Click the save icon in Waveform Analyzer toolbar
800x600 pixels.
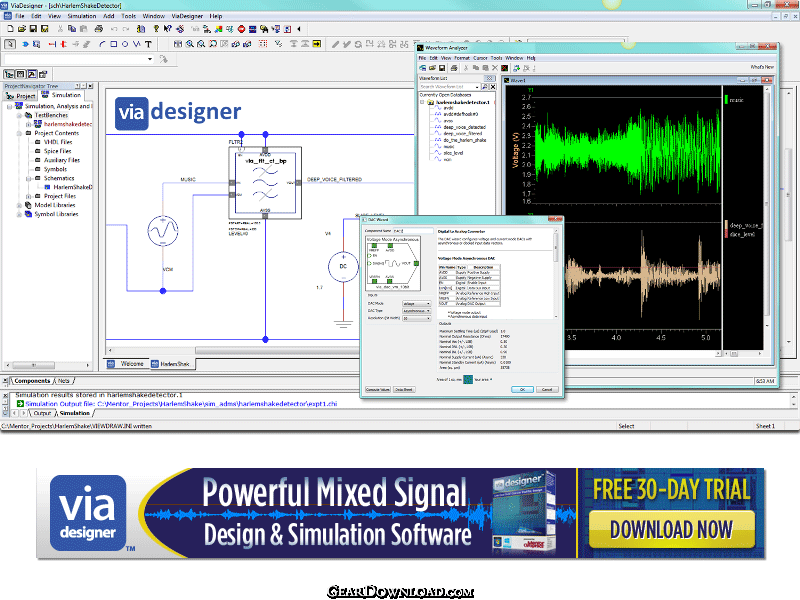pyautogui.click(x=442, y=68)
